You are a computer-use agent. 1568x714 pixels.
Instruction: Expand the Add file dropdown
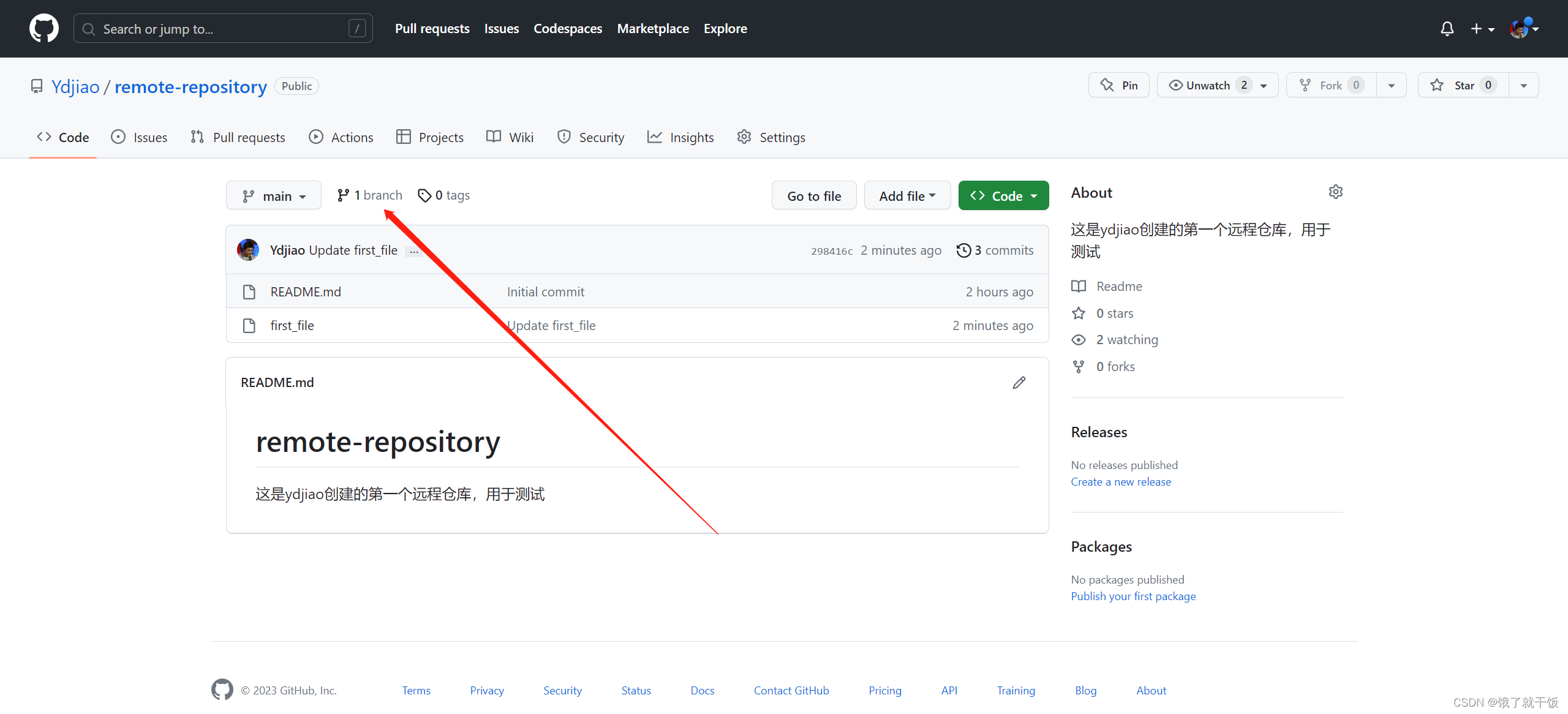click(x=907, y=196)
